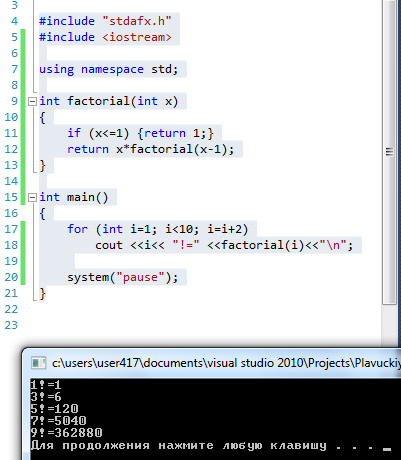This screenshot has width=401, height=460.
Task: Click the opening brace on line 10
Action: coord(42,117)
